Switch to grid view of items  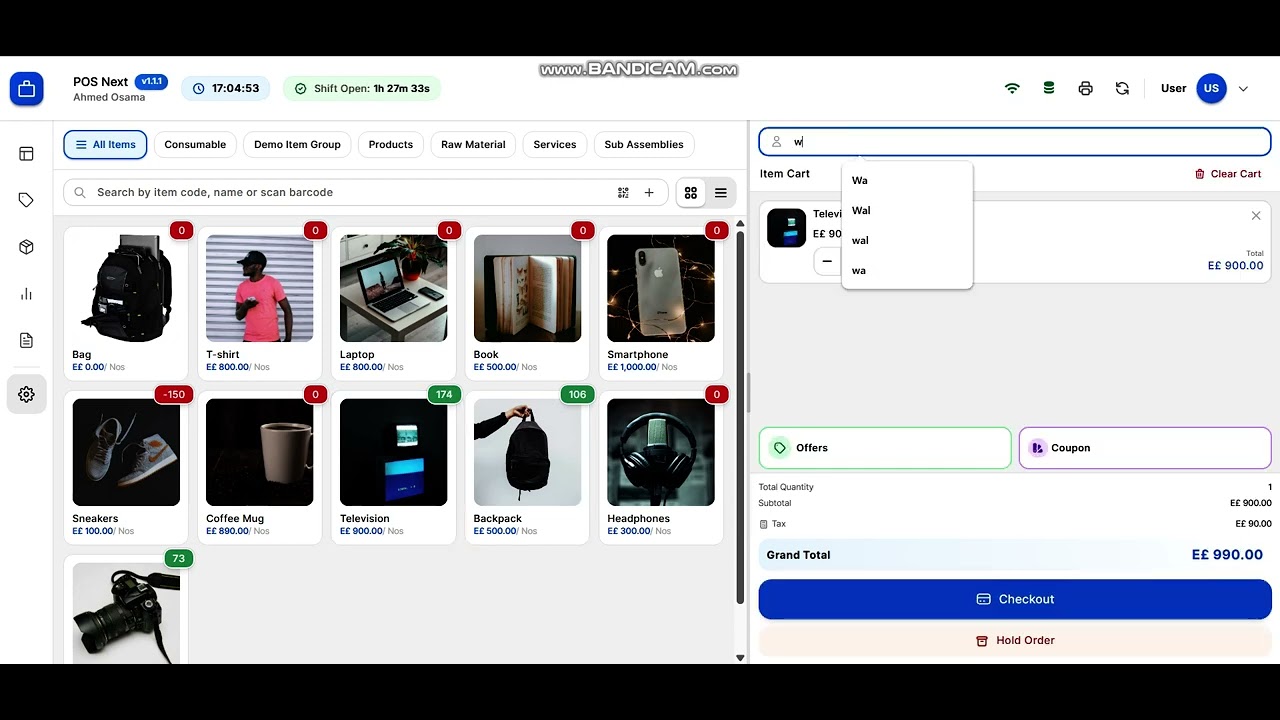coord(691,192)
